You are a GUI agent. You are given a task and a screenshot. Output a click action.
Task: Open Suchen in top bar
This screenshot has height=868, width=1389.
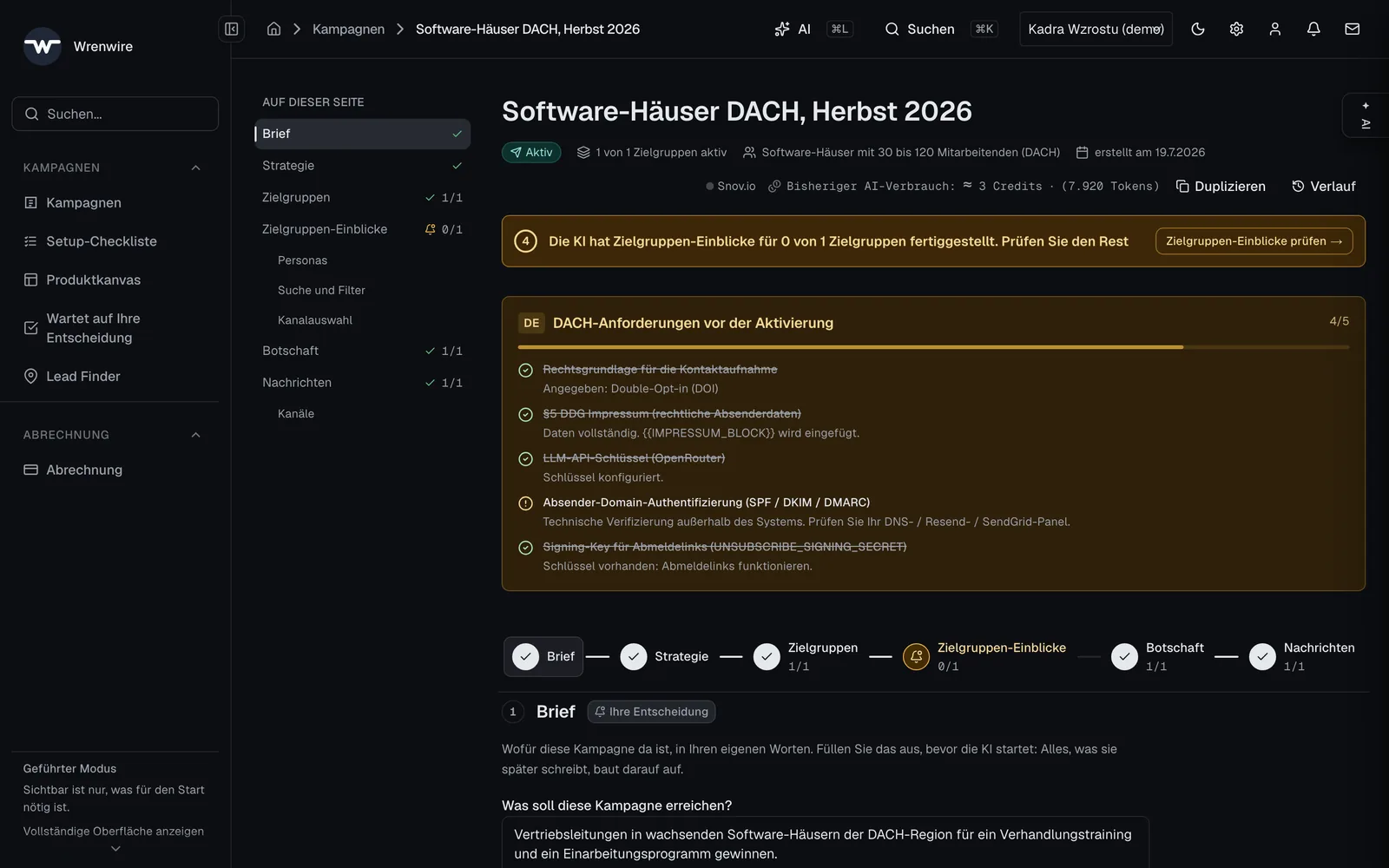pyautogui.click(x=940, y=29)
